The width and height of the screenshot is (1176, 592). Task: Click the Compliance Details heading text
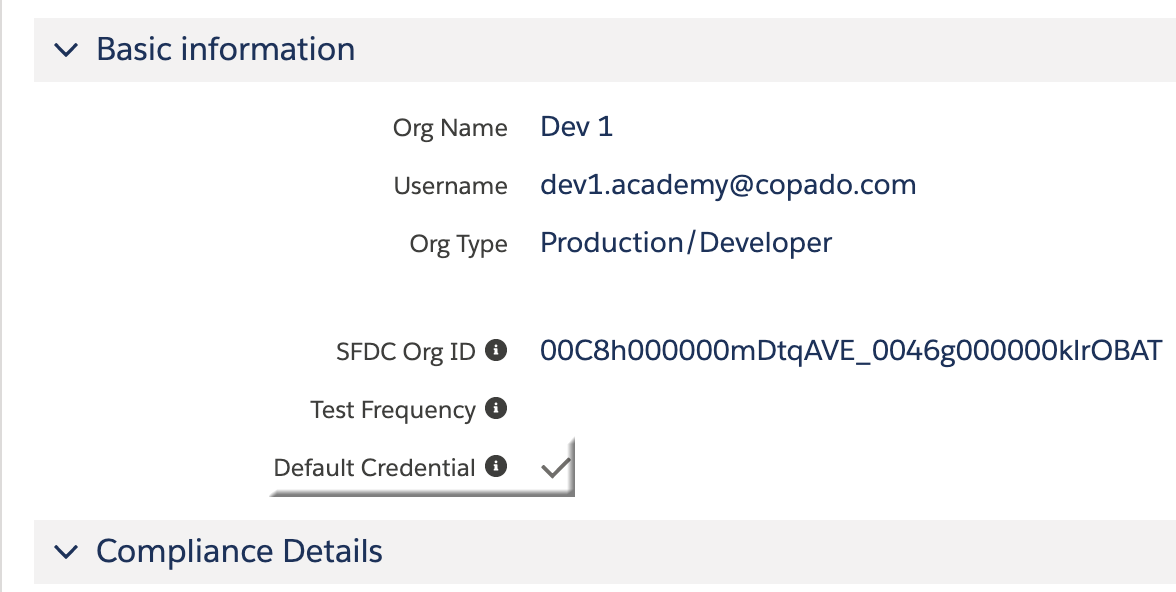[x=239, y=551]
